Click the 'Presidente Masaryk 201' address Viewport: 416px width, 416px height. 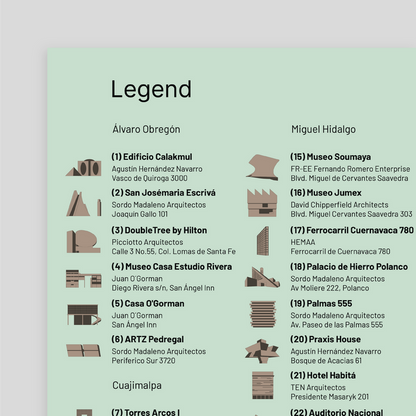(330, 397)
